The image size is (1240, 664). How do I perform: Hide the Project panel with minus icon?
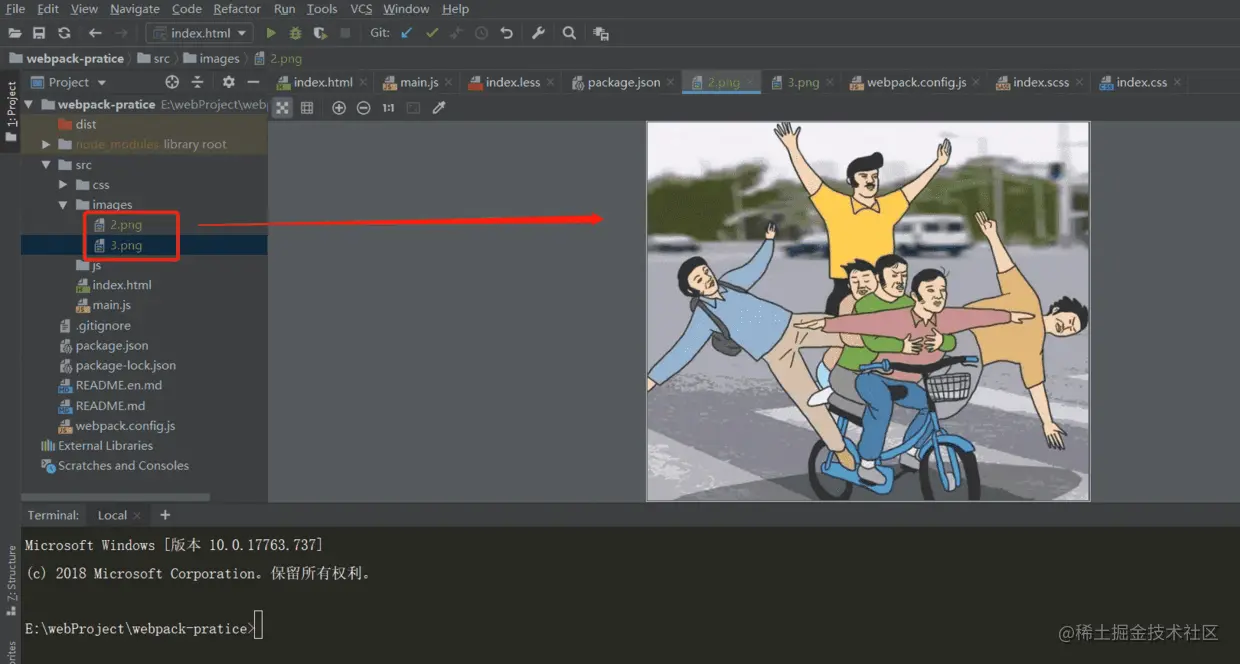pos(253,82)
